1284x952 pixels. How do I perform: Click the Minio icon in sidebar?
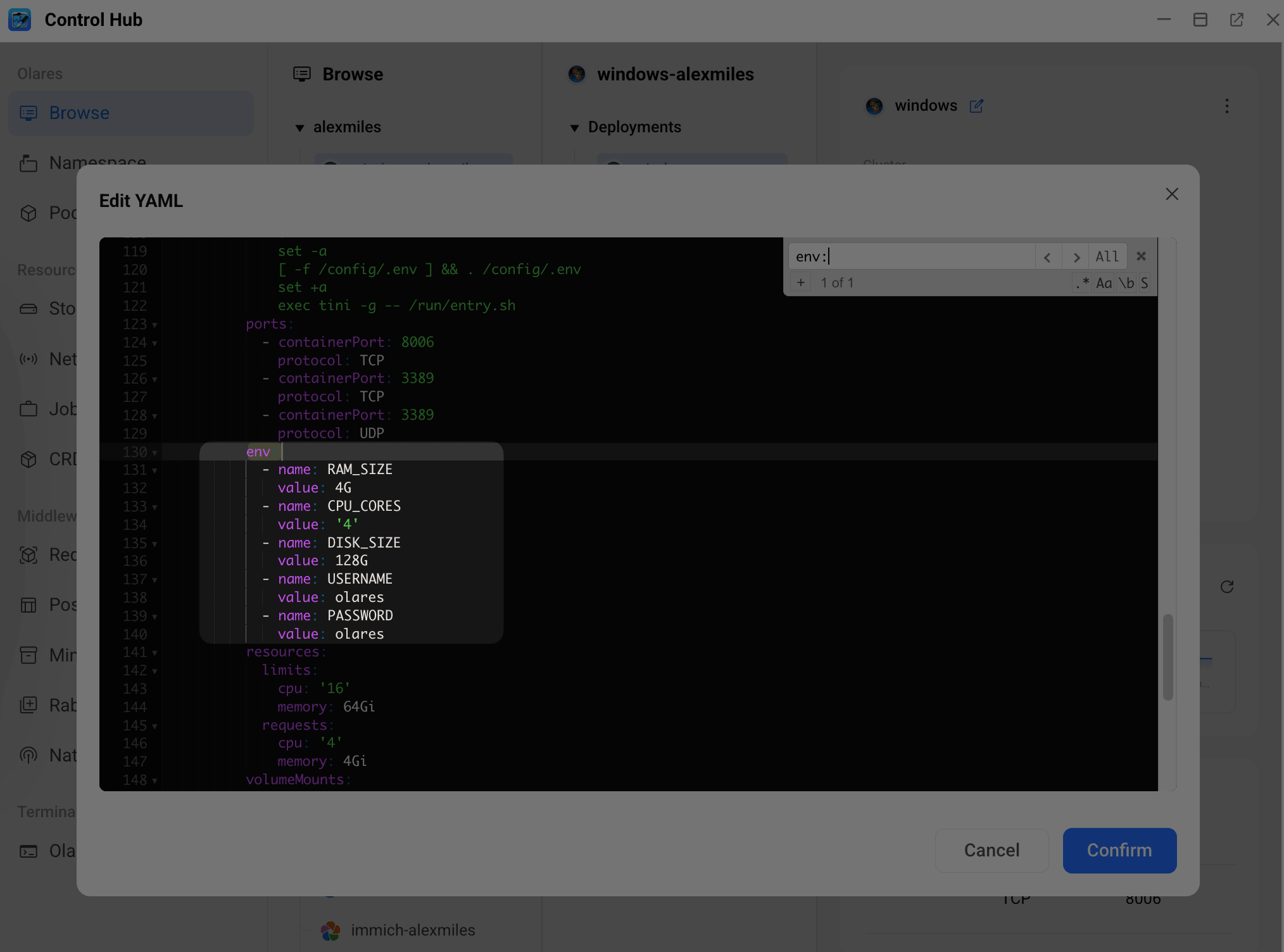(28, 655)
